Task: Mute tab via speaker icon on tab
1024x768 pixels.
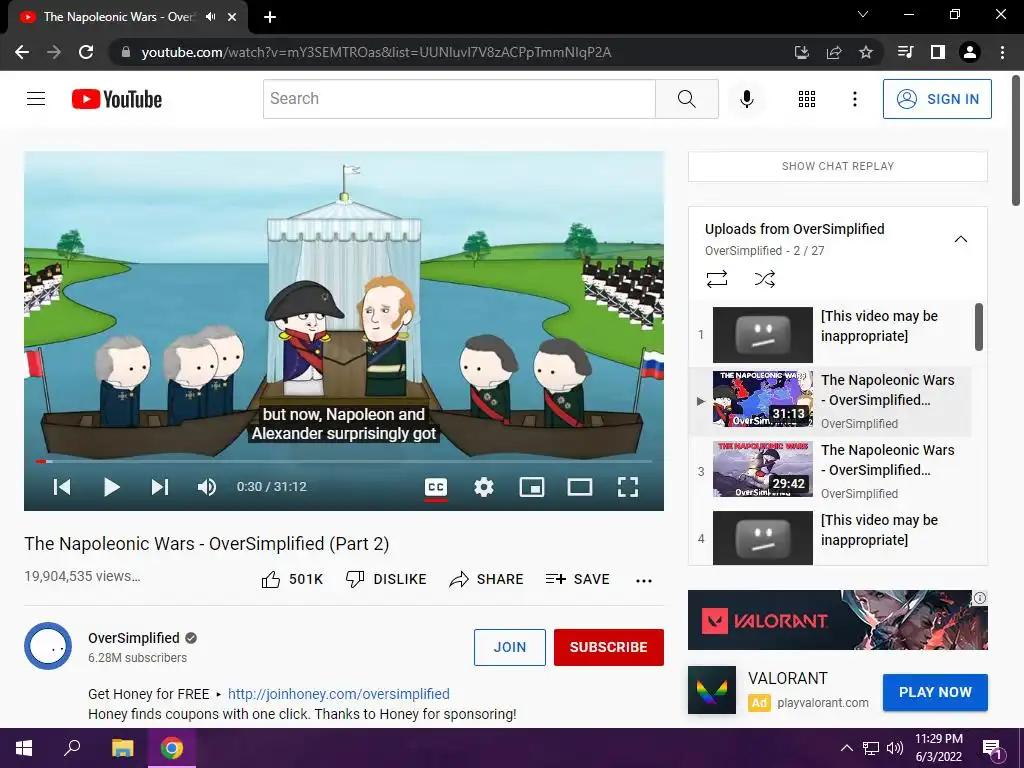Action: pyautogui.click(x=210, y=17)
